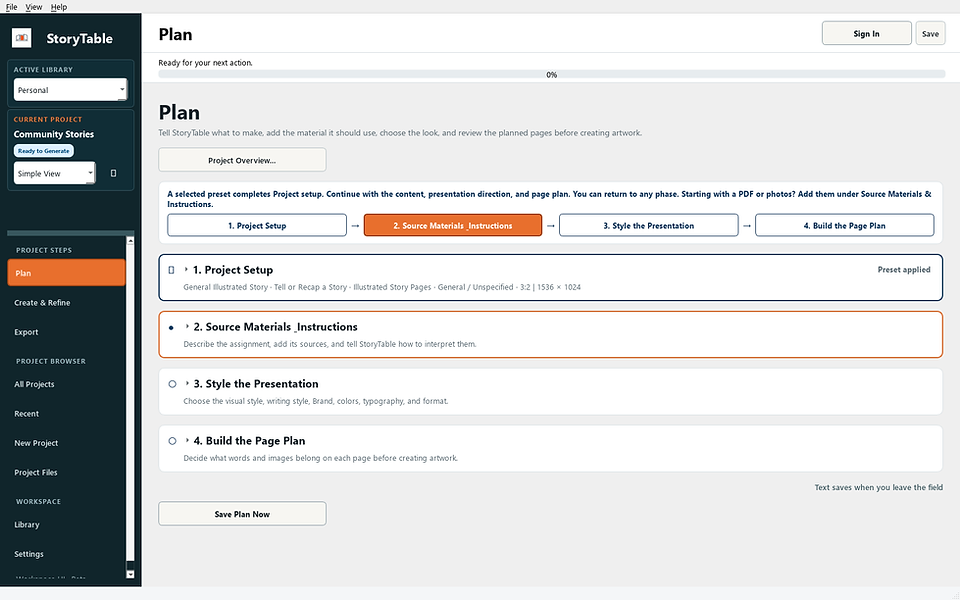Open Create & Refine step
The height and width of the screenshot is (600, 960).
click(66, 302)
